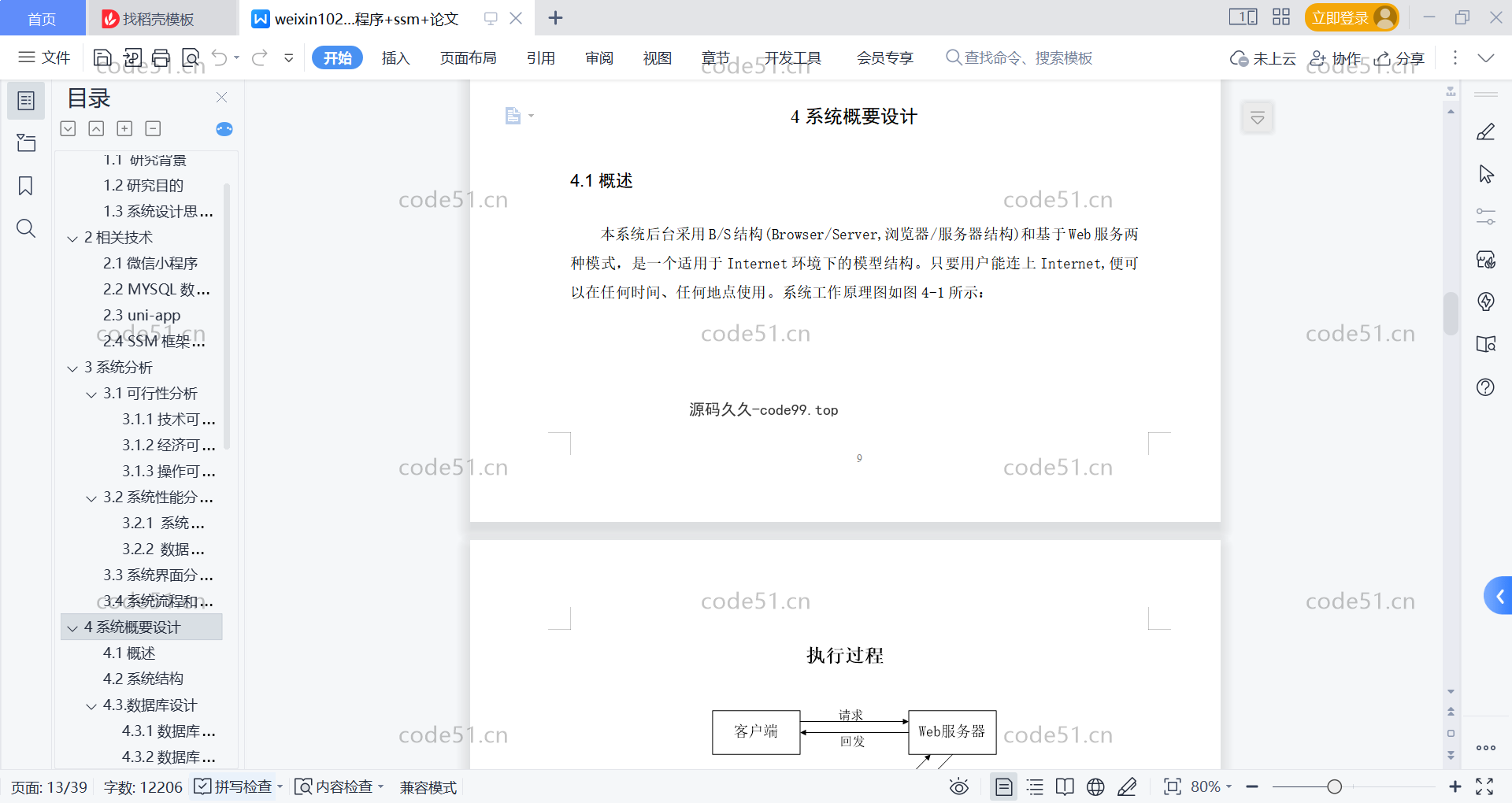This screenshot has height=803, width=1512.
Task: Switch to web layout view
Action: 1095,786
